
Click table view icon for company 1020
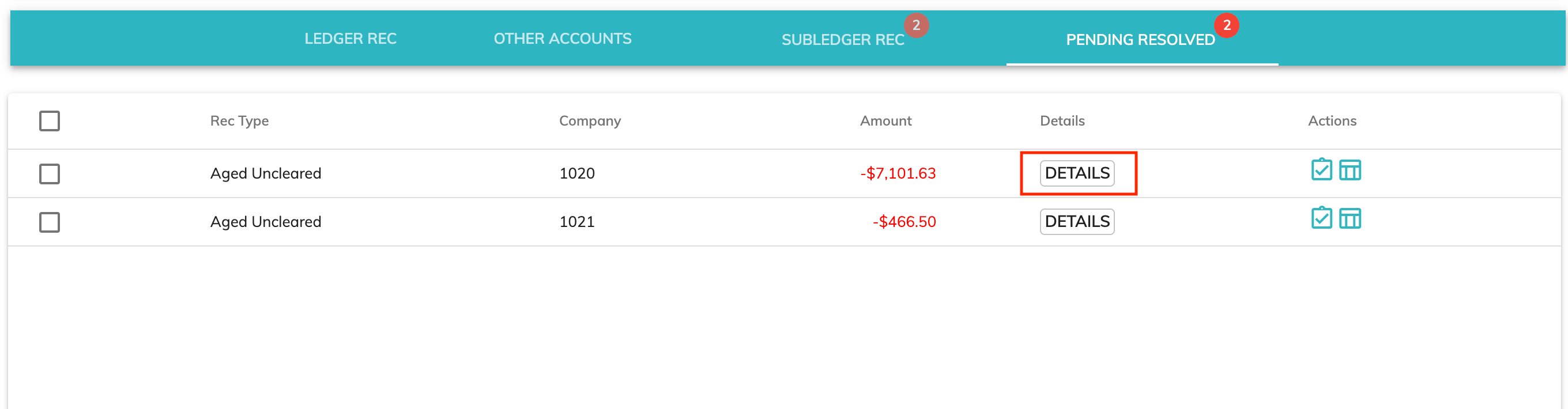coord(1350,171)
